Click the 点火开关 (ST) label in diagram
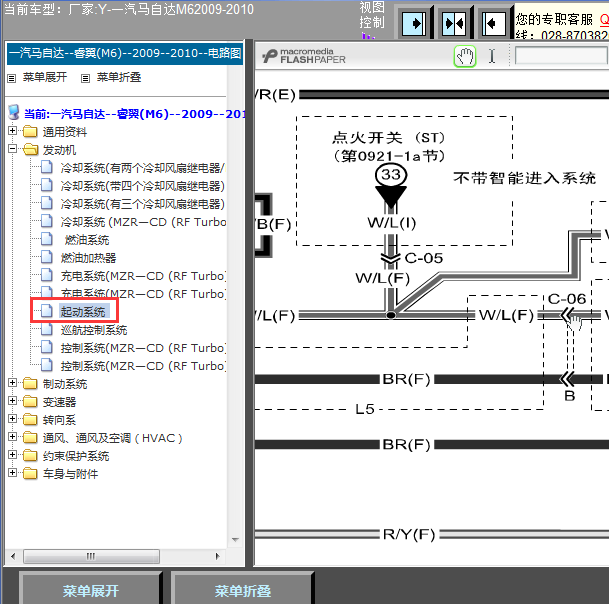The width and height of the screenshot is (609, 604). click(x=389, y=138)
